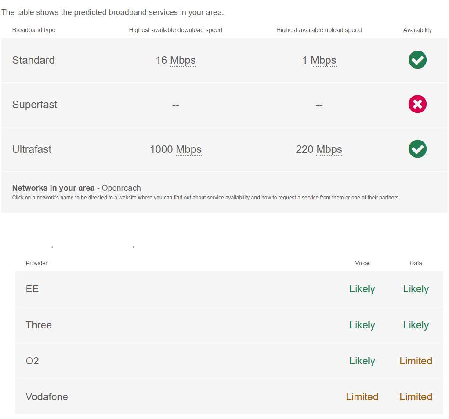Screen dimensions: 449x419
Task: Open the Openreach network link
Action: point(121,188)
